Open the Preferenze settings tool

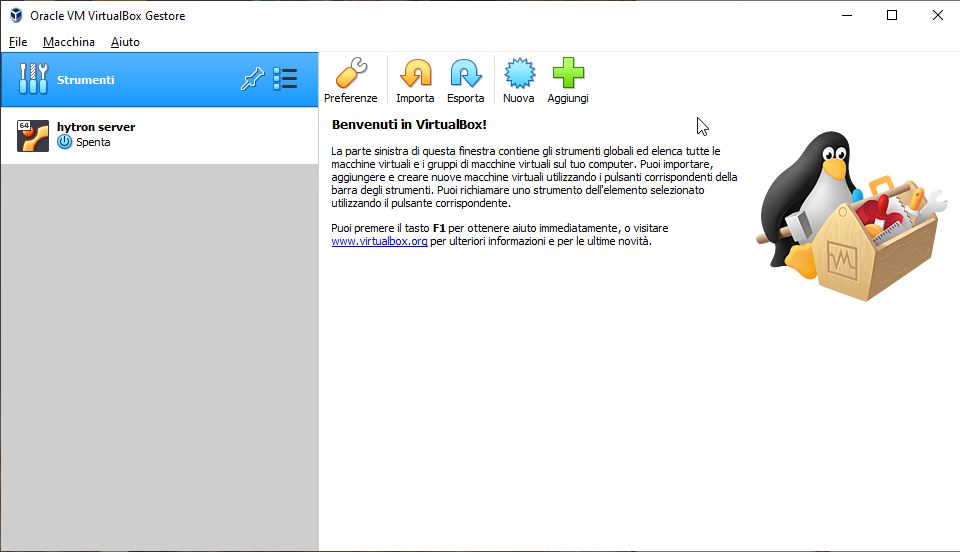pyautogui.click(x=351, y=80)
